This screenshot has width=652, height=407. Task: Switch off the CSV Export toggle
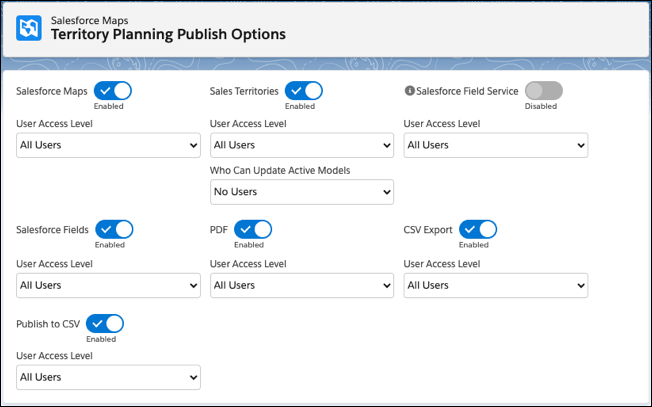click(478, 229)
